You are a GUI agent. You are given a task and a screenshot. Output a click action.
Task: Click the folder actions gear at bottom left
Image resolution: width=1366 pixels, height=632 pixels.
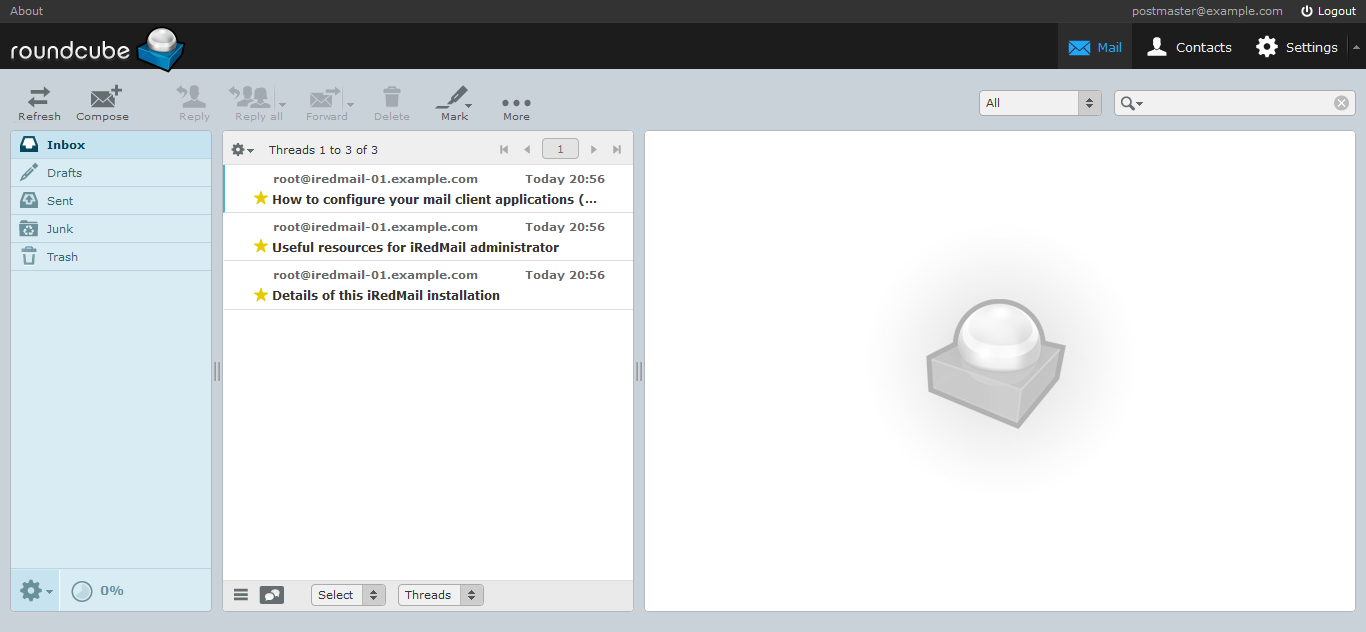click(x=32, y=590)
